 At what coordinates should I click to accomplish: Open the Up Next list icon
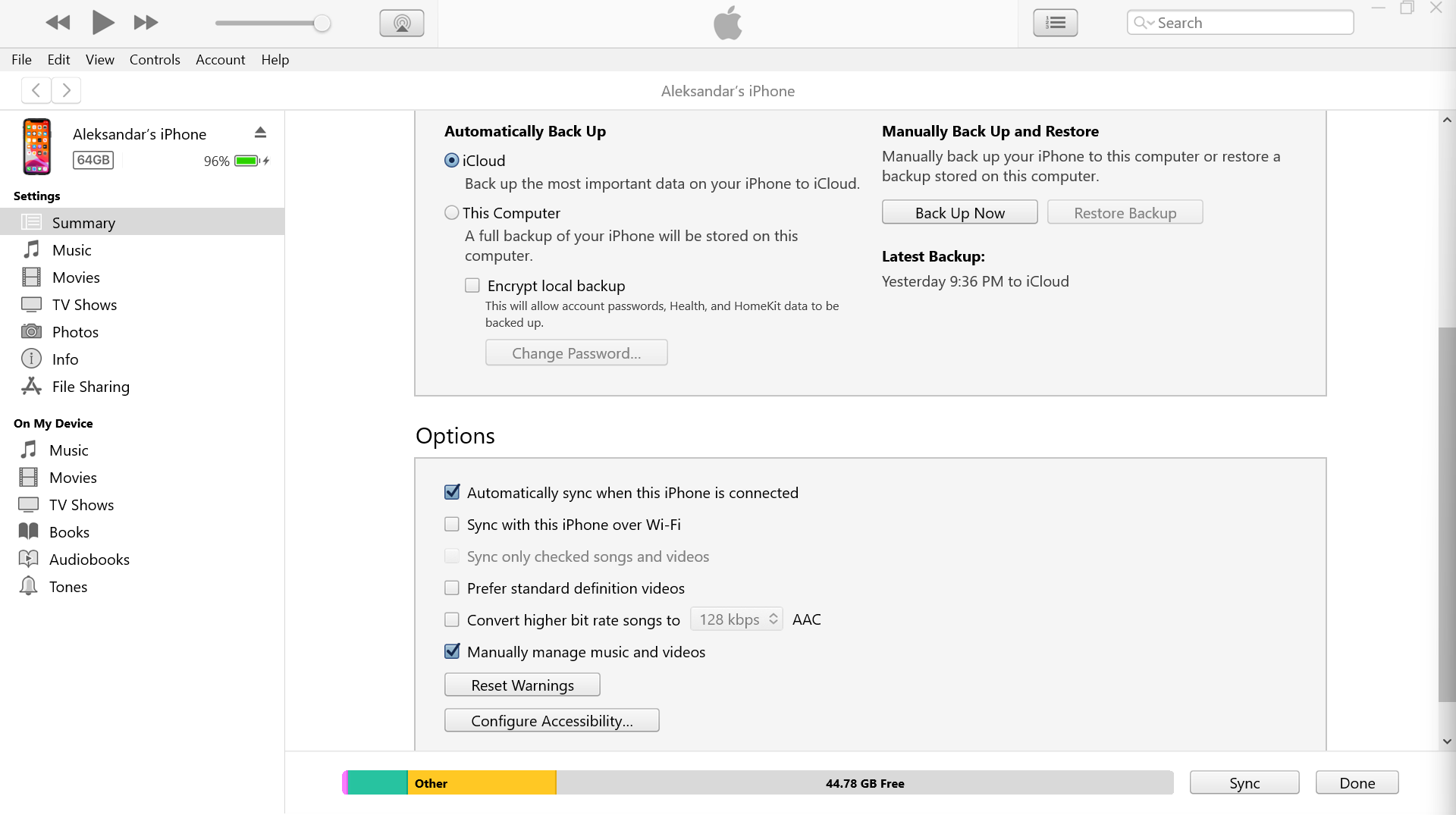tap(1055, 23)
